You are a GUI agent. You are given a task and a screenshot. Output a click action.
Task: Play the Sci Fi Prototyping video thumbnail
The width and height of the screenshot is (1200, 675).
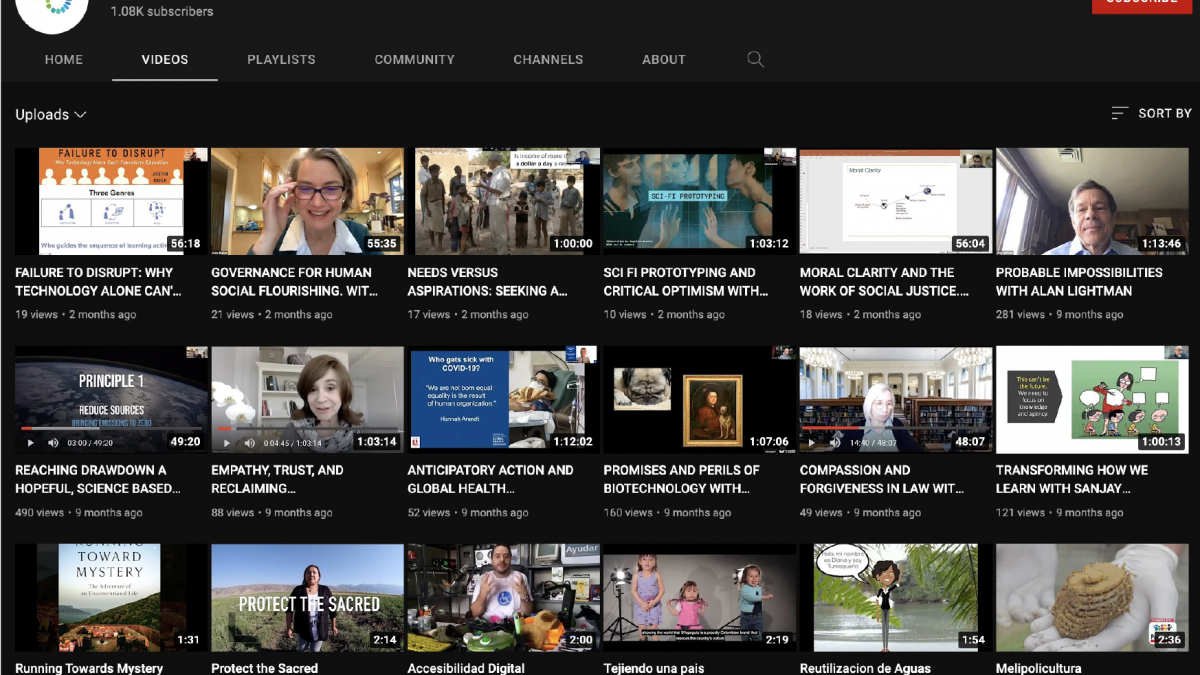click(699, 201)
